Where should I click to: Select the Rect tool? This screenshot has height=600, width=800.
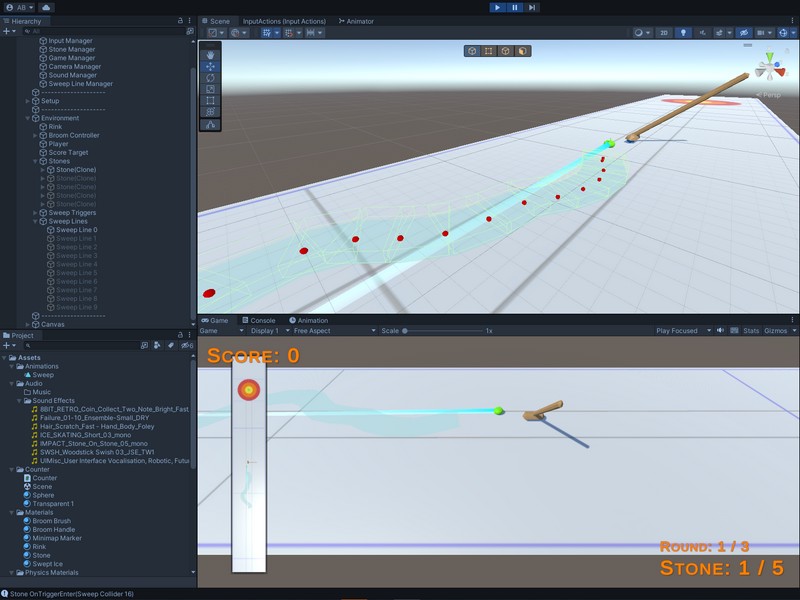click(210, 100)
